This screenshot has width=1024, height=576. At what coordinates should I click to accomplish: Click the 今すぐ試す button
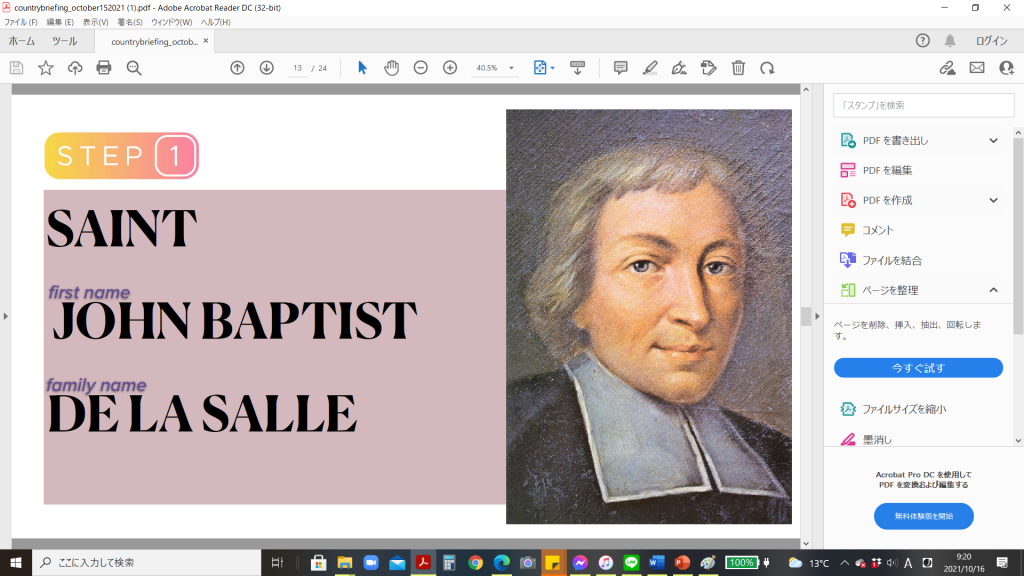(x=918, y=368)
